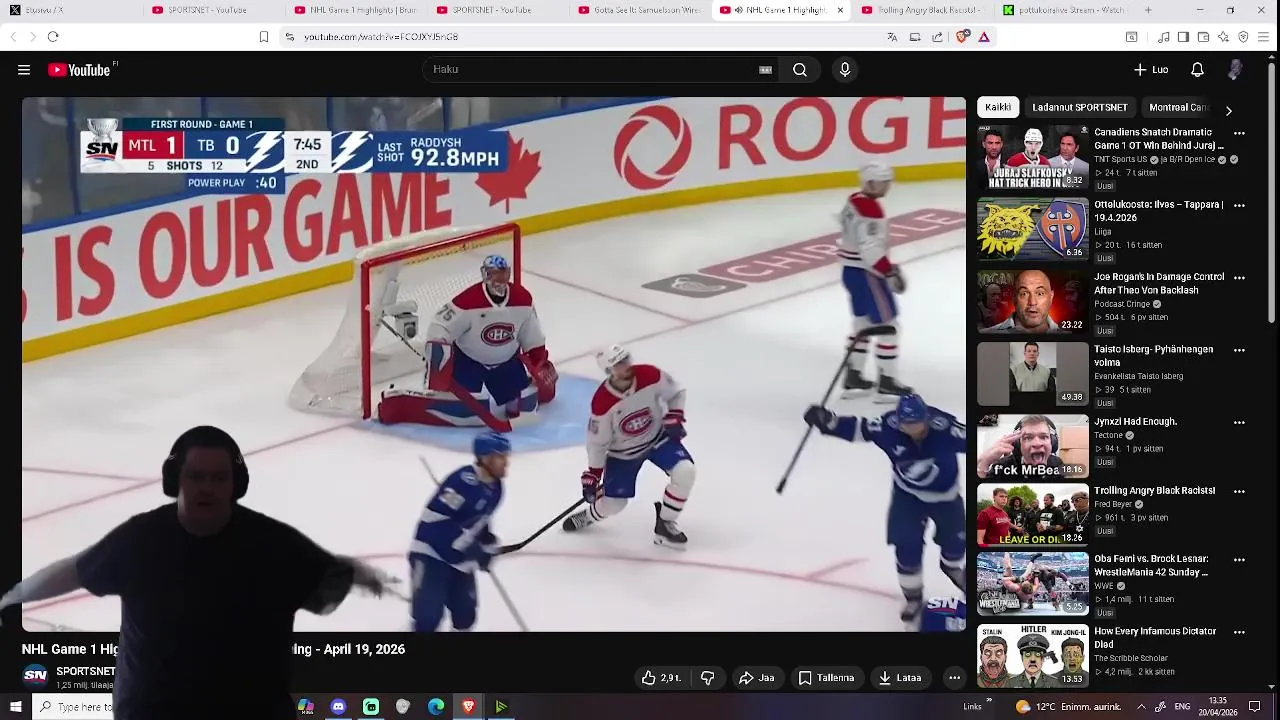Select the Kaikki filter chip
The image size is (1280, 720).
(998, 107)
